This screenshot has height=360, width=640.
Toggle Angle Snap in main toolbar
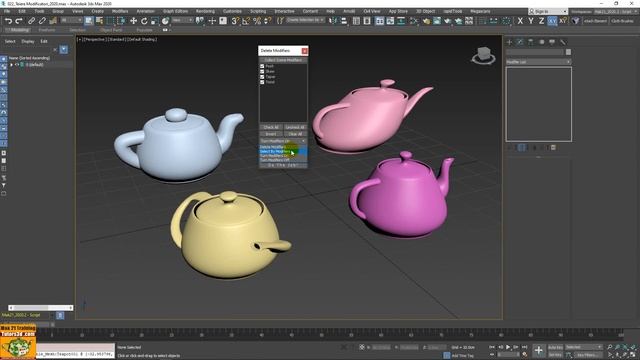[x=246, y=21]
